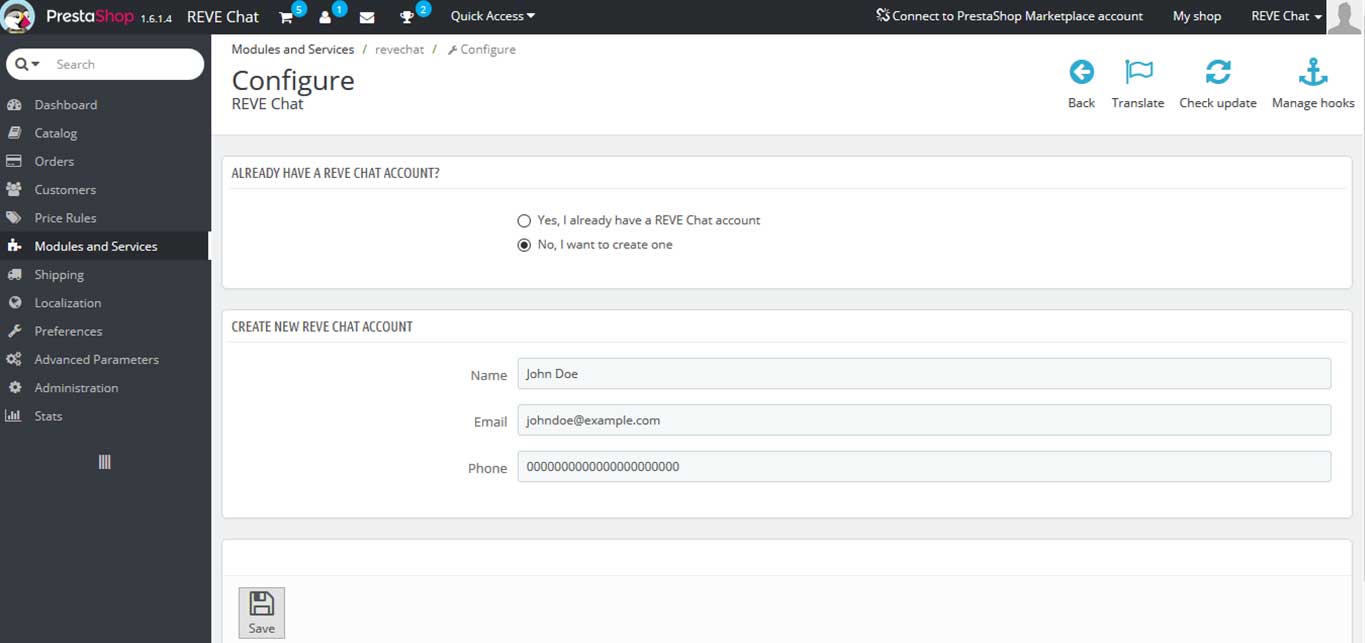Open Catalog in the sidebar
Viewport: 1365px width, 643px height.
[x=56, y=133]
